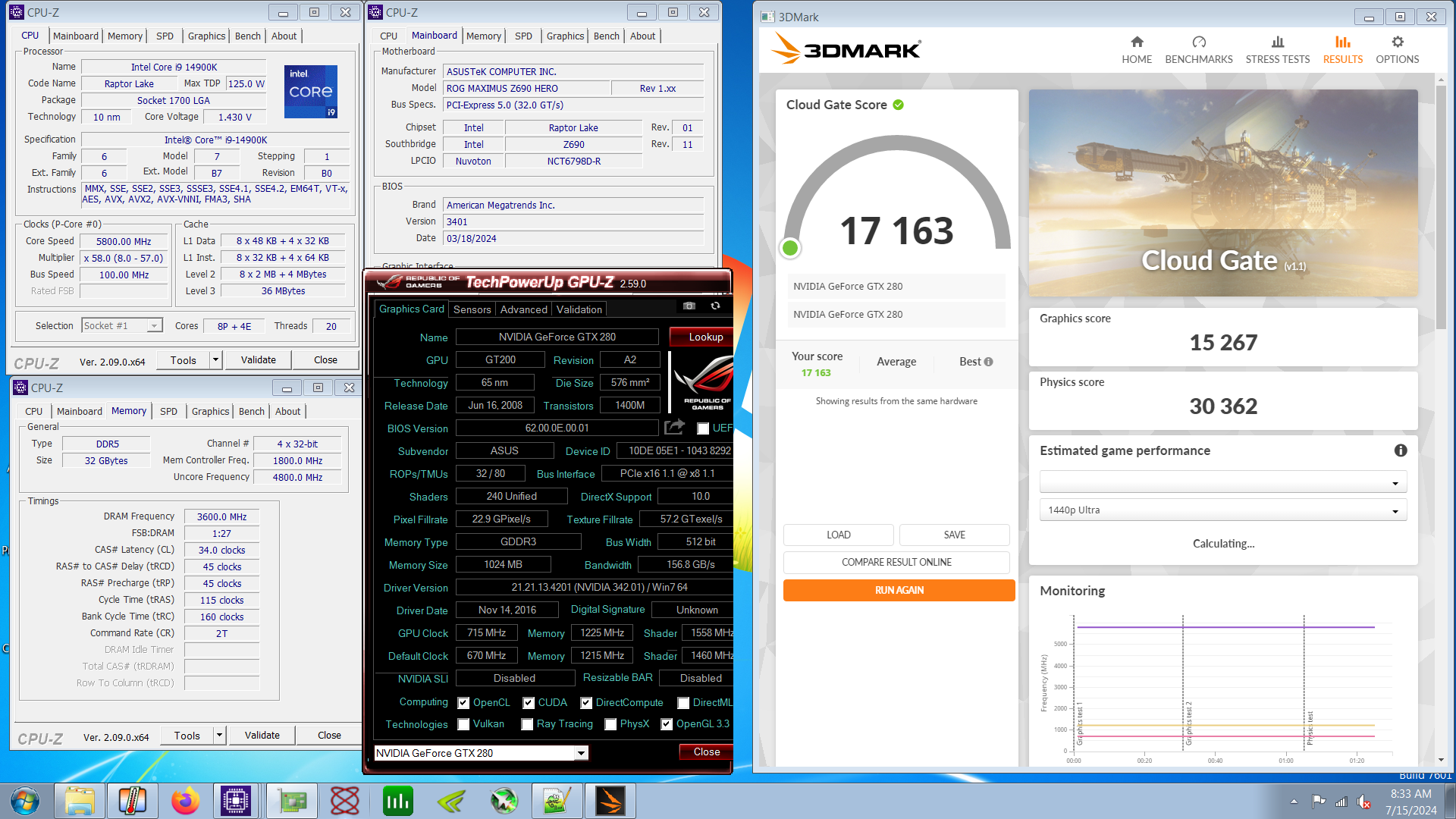Click the GPU-Z screenshot camera icon

click(x=689, y=306)
